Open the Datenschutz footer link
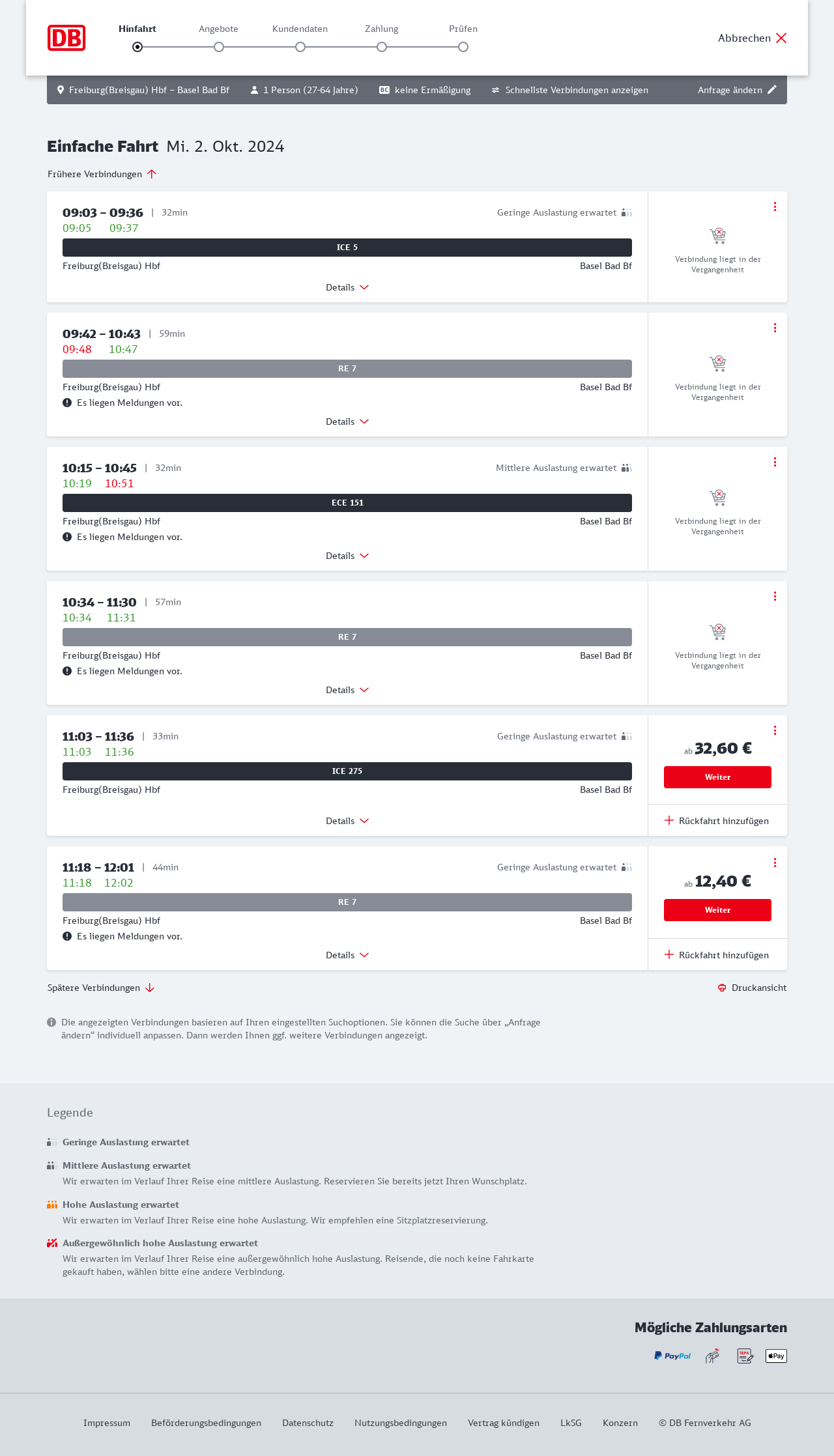The image size is (834, 1456). coord(308,1423)
